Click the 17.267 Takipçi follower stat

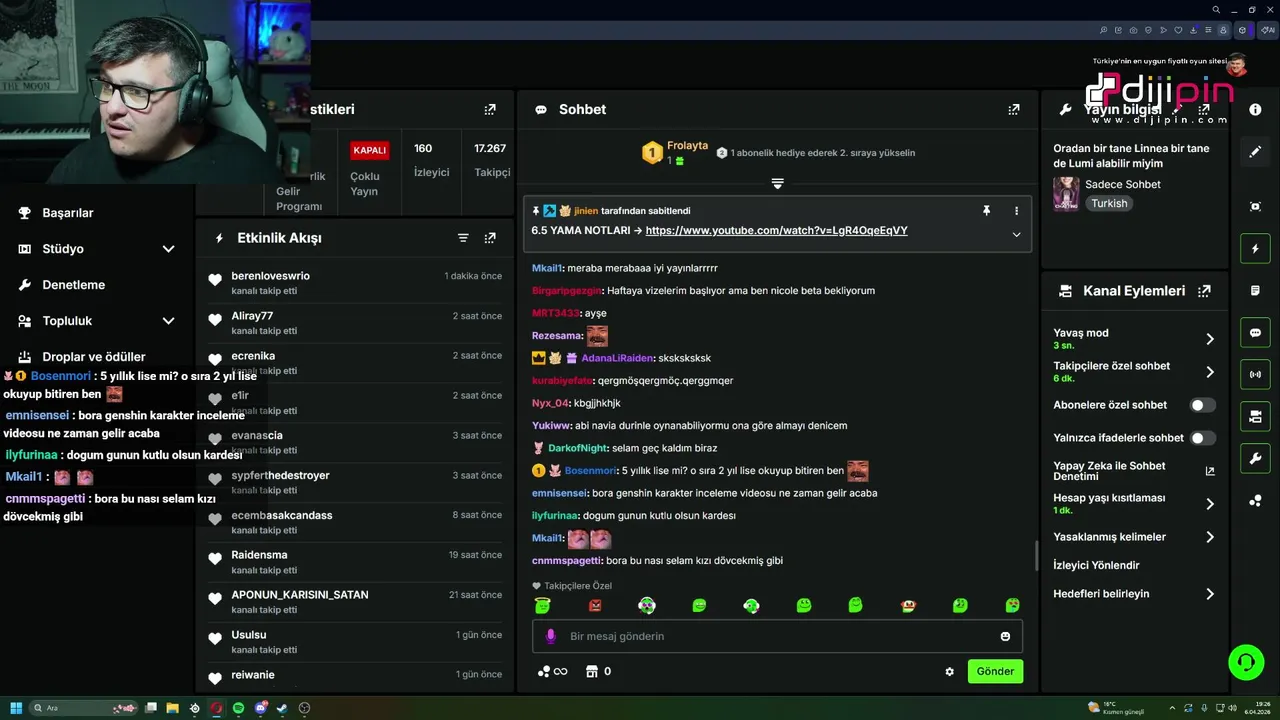point(491,160)
